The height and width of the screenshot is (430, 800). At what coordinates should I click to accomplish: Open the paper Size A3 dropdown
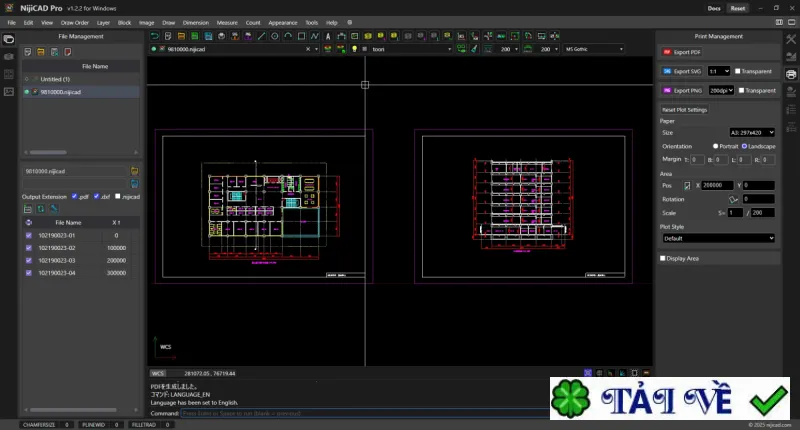click(x=752, y=133)
